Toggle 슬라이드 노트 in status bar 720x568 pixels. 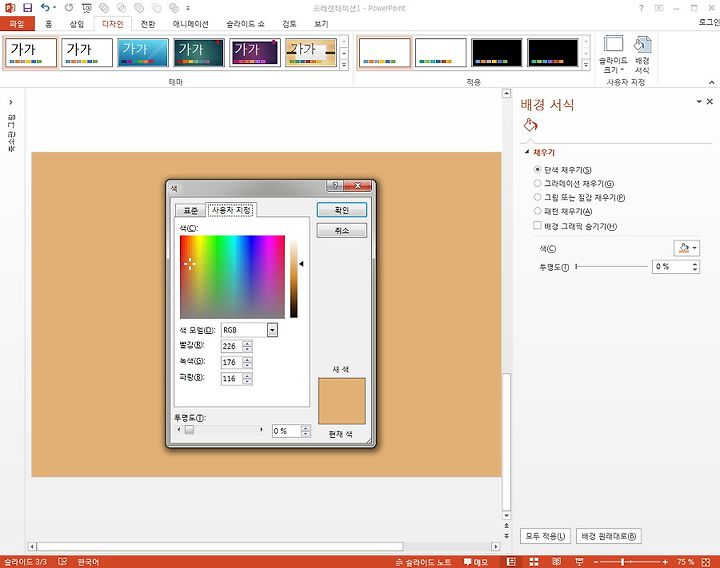pos(423,562)
